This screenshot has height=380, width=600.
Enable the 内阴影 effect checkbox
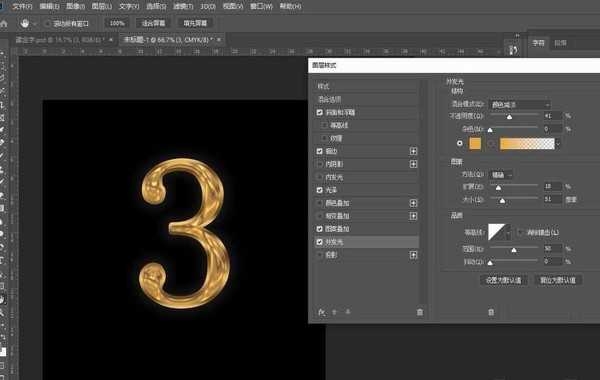(320, 164)
